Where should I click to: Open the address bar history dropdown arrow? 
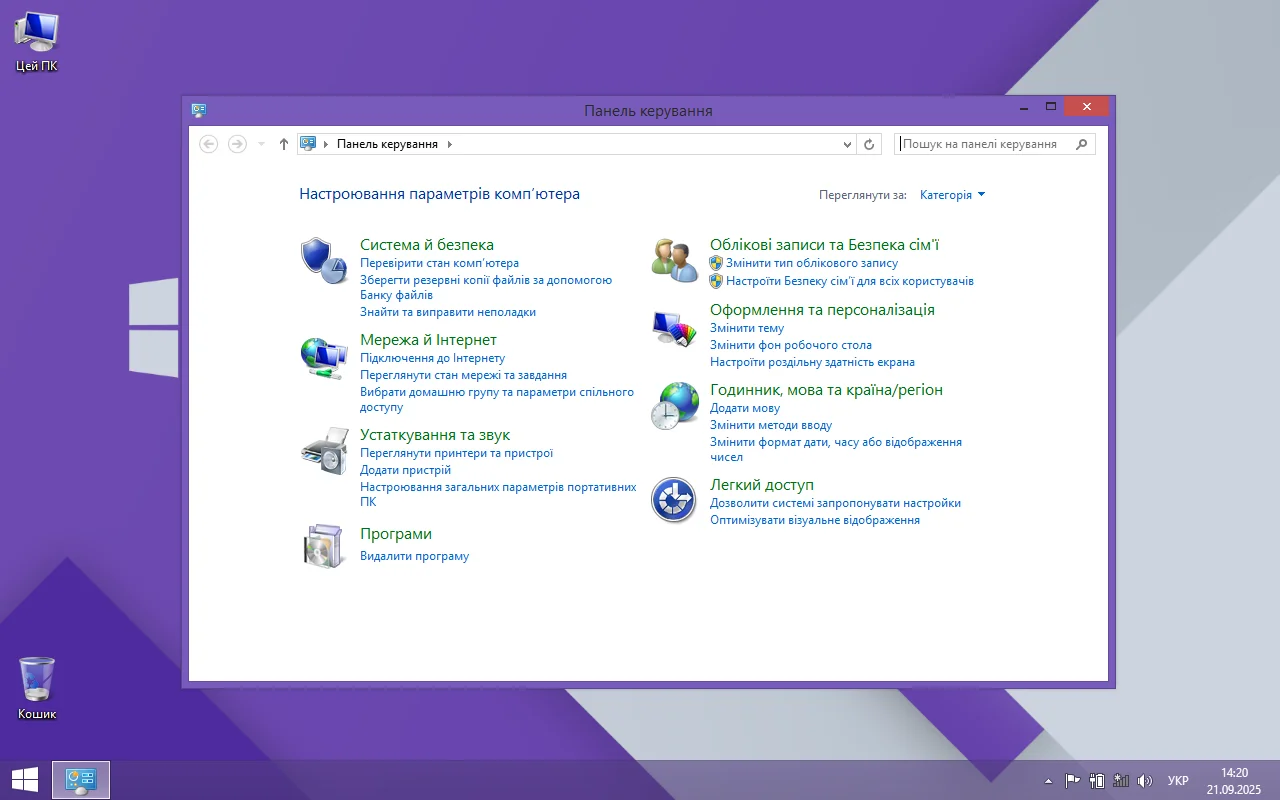(x=848, y=144)
